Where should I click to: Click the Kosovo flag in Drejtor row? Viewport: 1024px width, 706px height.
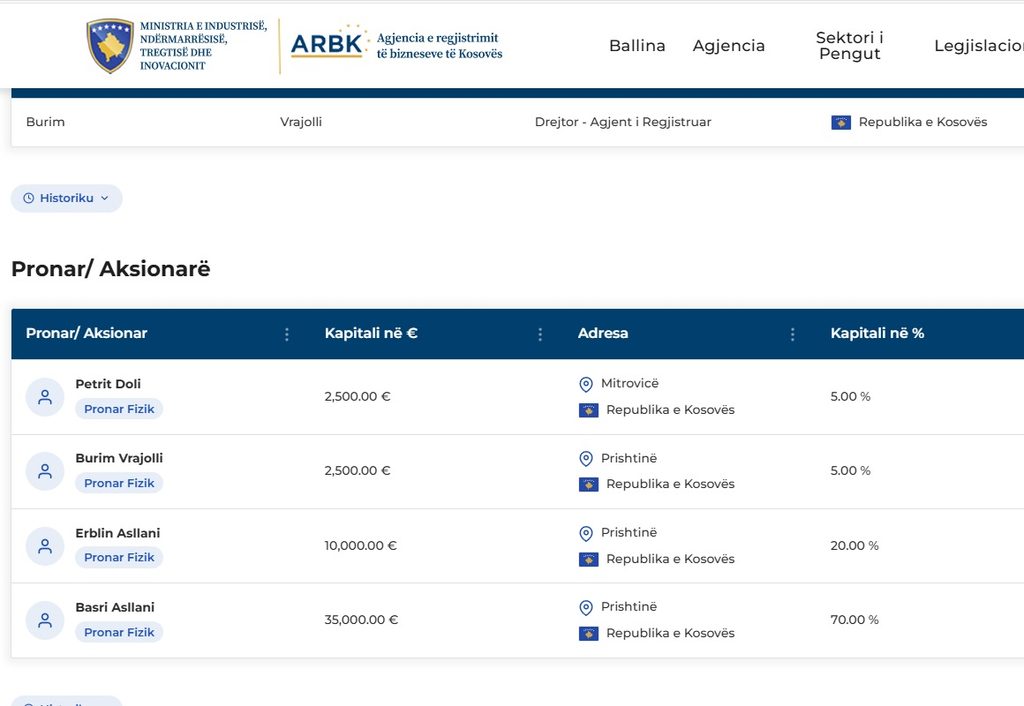pyautogui.click(x=841, y=122)
